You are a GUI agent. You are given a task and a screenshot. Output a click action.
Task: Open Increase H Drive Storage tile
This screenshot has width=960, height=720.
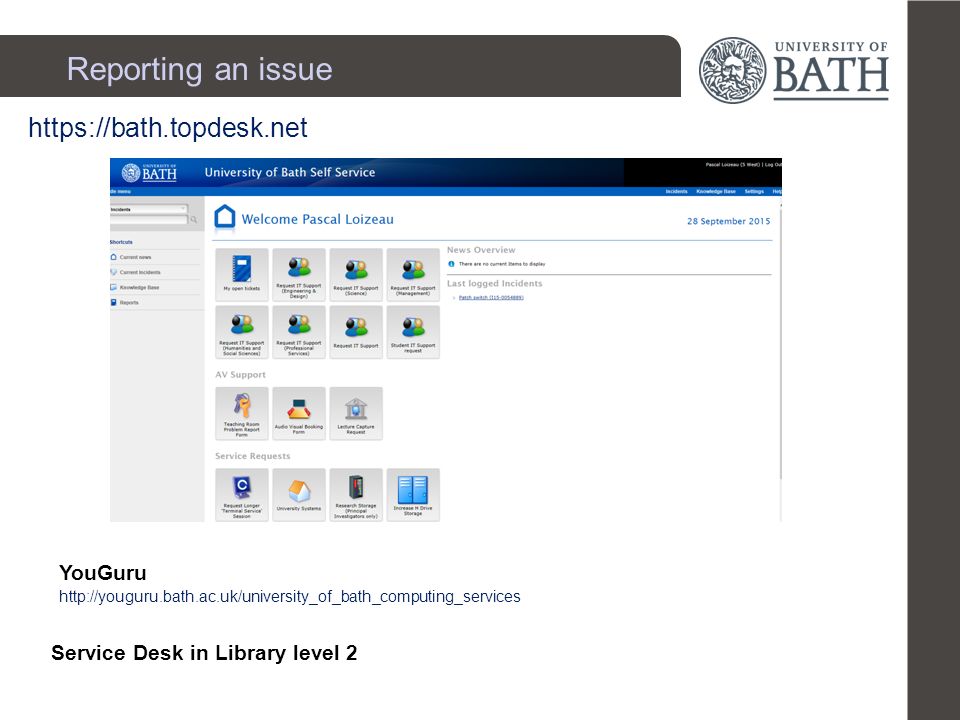tap(413, 495)
